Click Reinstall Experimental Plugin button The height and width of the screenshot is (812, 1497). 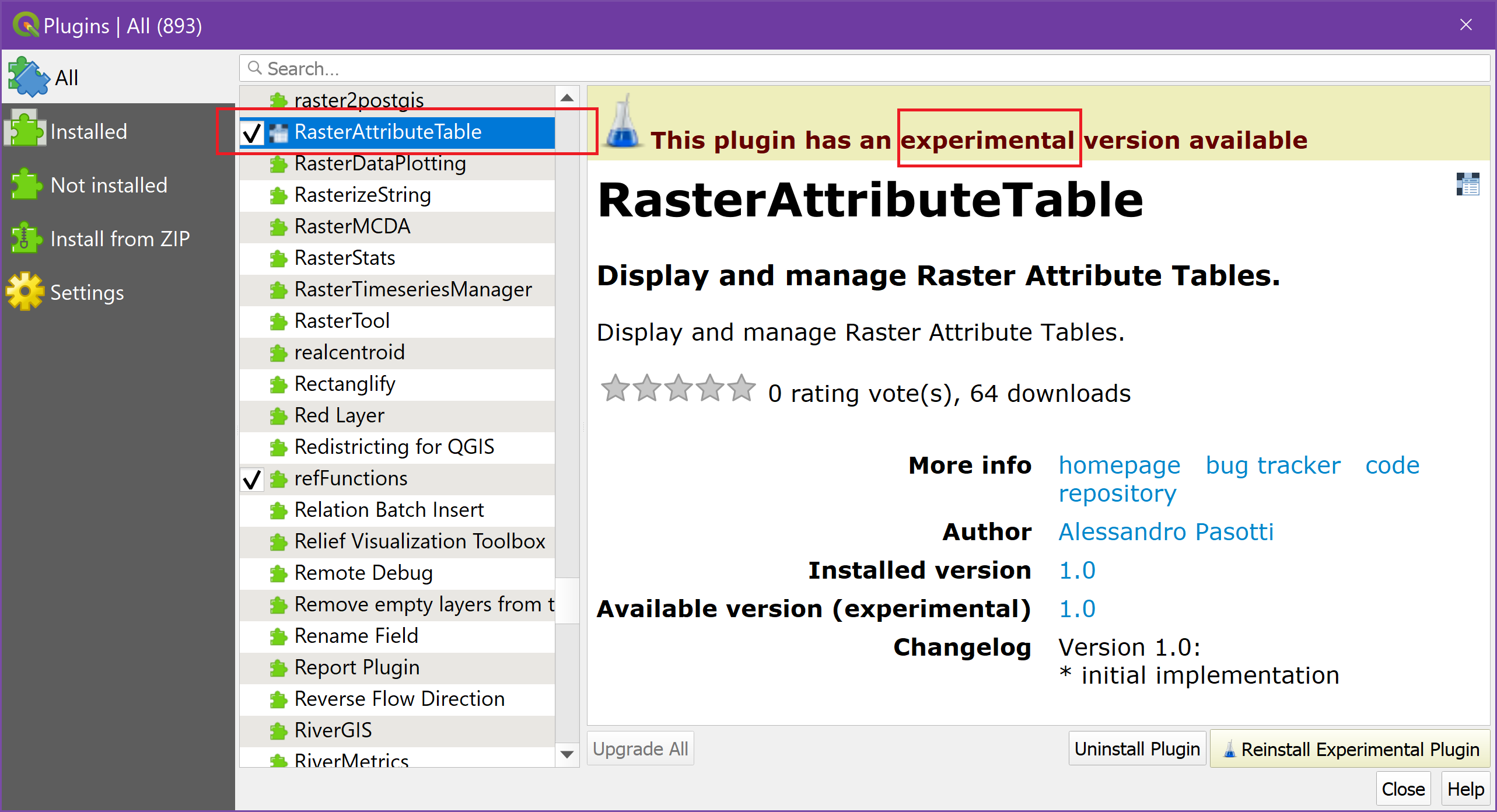1350,748
